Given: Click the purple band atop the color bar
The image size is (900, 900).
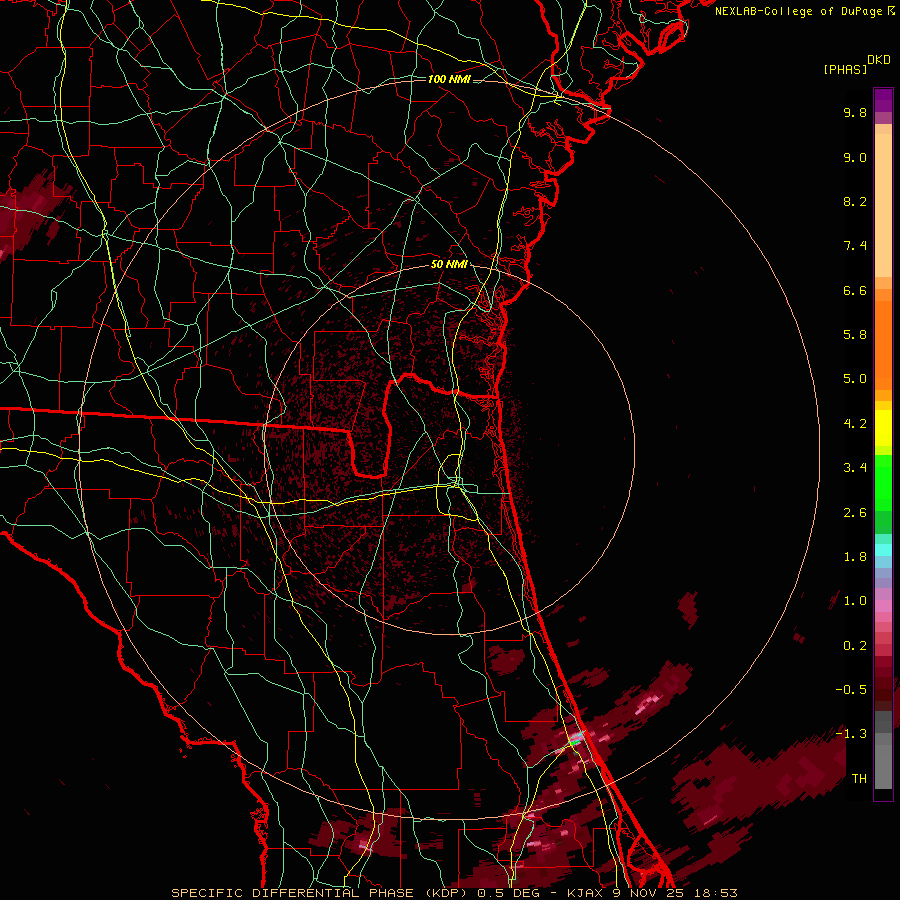Looking at the screenshot, I should [883, 100].
